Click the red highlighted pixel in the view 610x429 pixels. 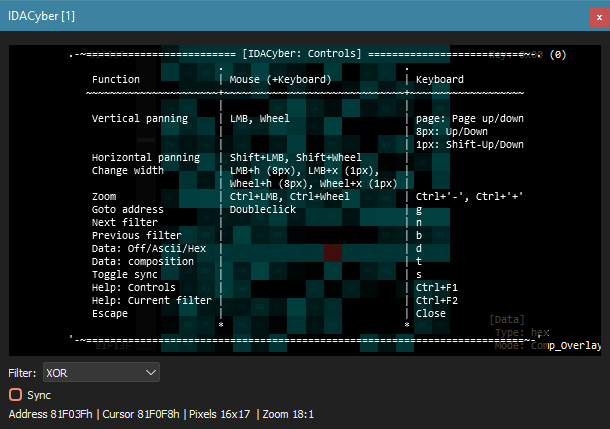tap(333, 252)
